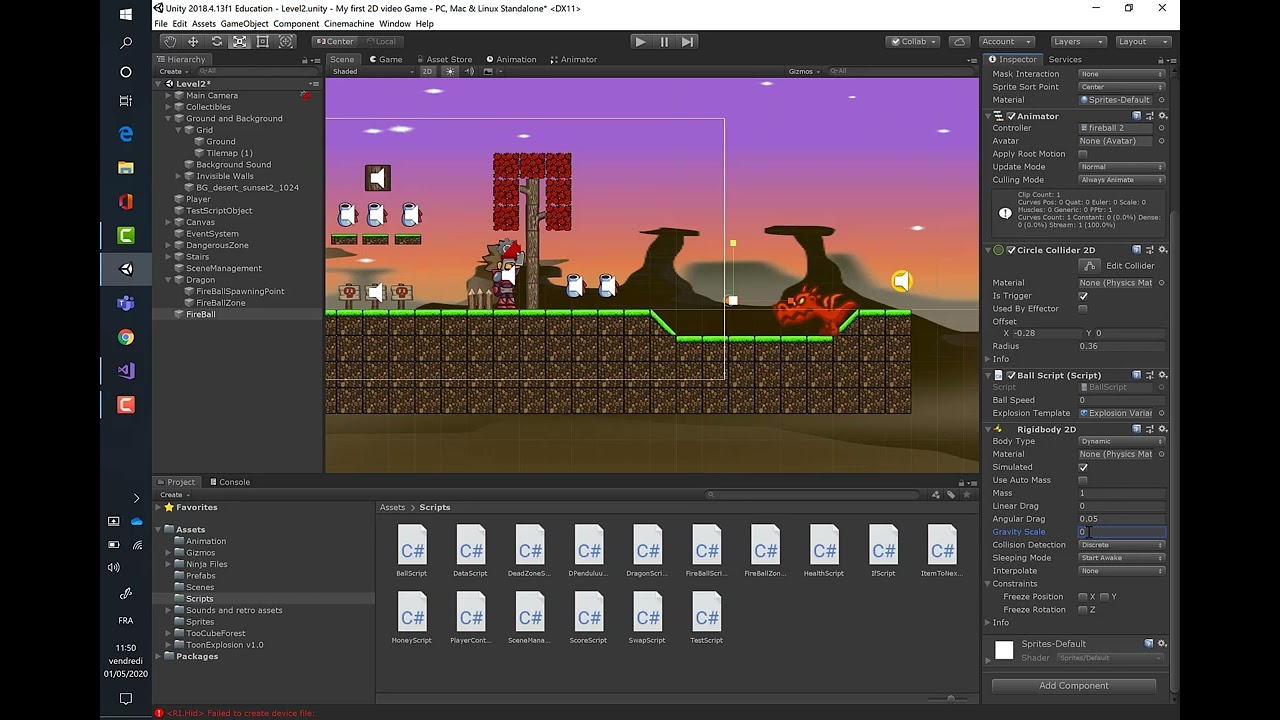Select the Hand tool in the toolbar

(x=170, y=41)
